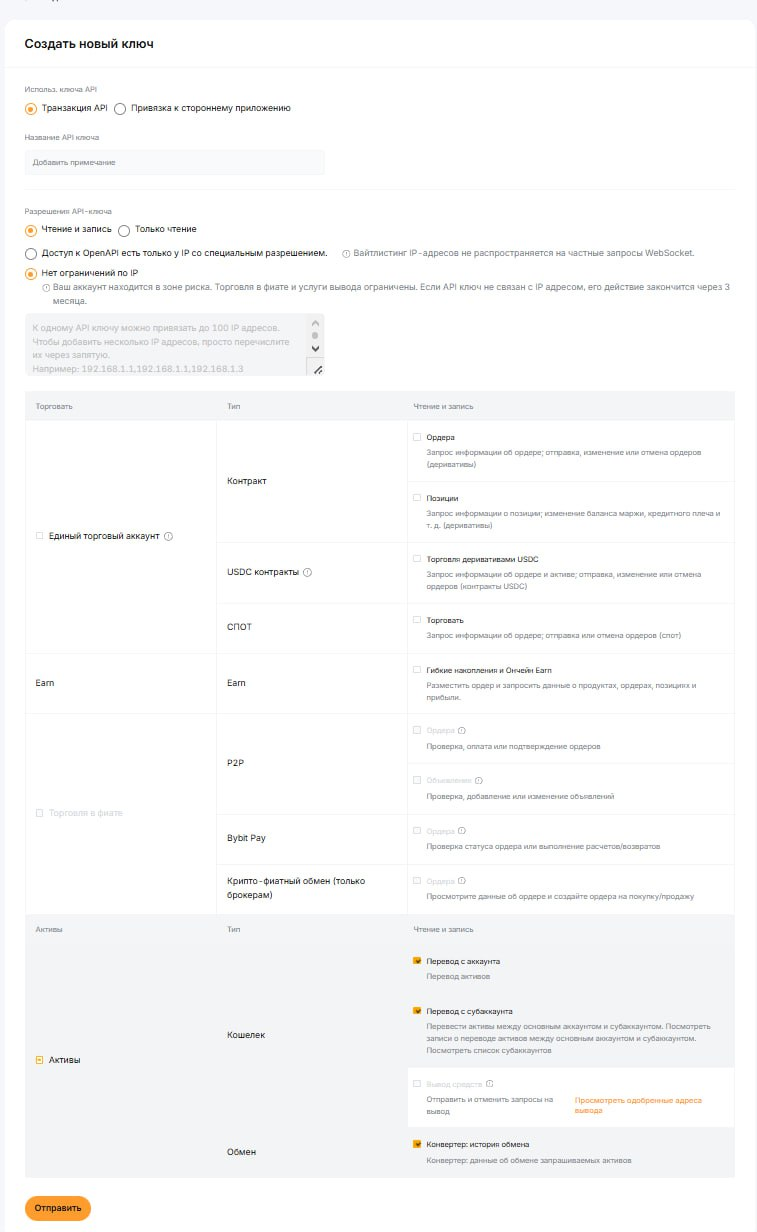Uncheck "Перевод с аккаунта" permission
This screenshot has width=757, height=1232.
click(417, 961)
